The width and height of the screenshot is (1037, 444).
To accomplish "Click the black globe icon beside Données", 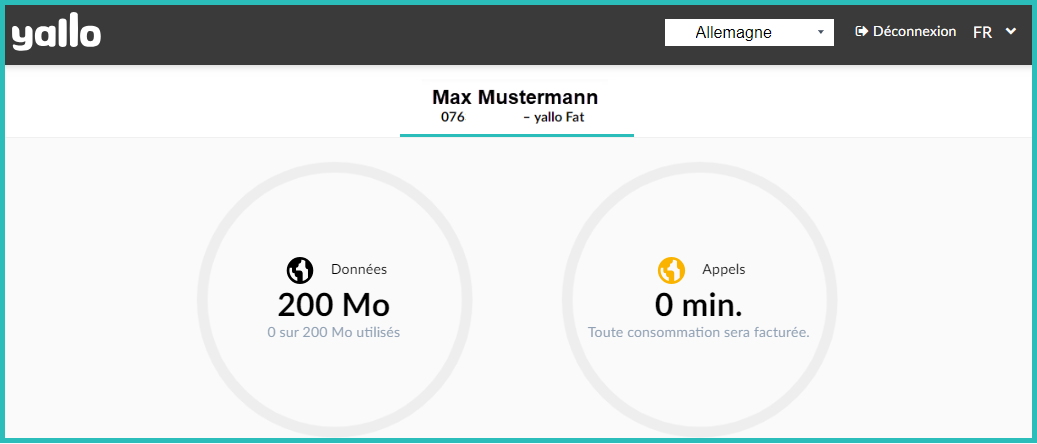I will click(x=300, y=270).
